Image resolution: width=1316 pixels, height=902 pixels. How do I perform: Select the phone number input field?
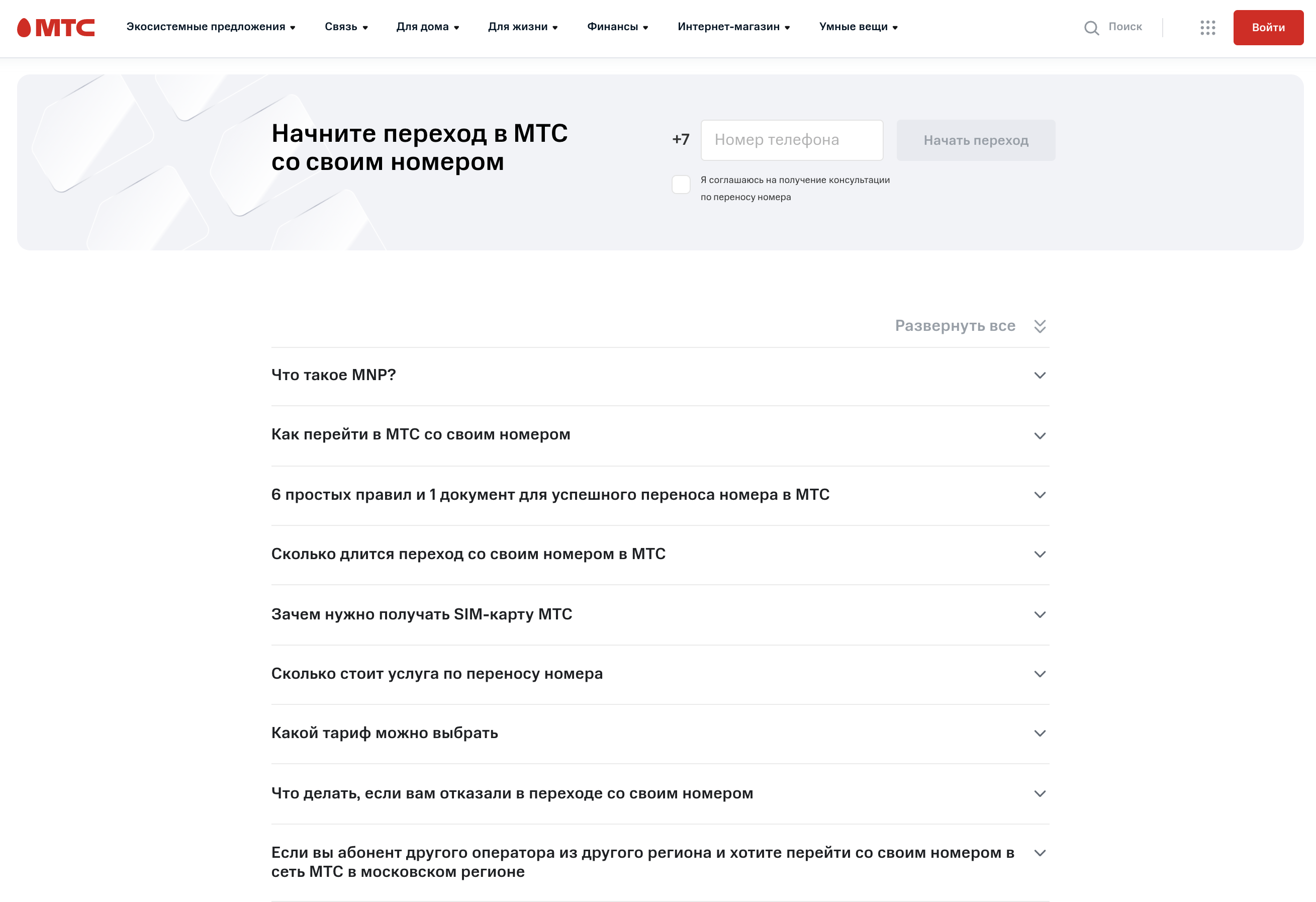pyautogui.click(x=791, y=140)
